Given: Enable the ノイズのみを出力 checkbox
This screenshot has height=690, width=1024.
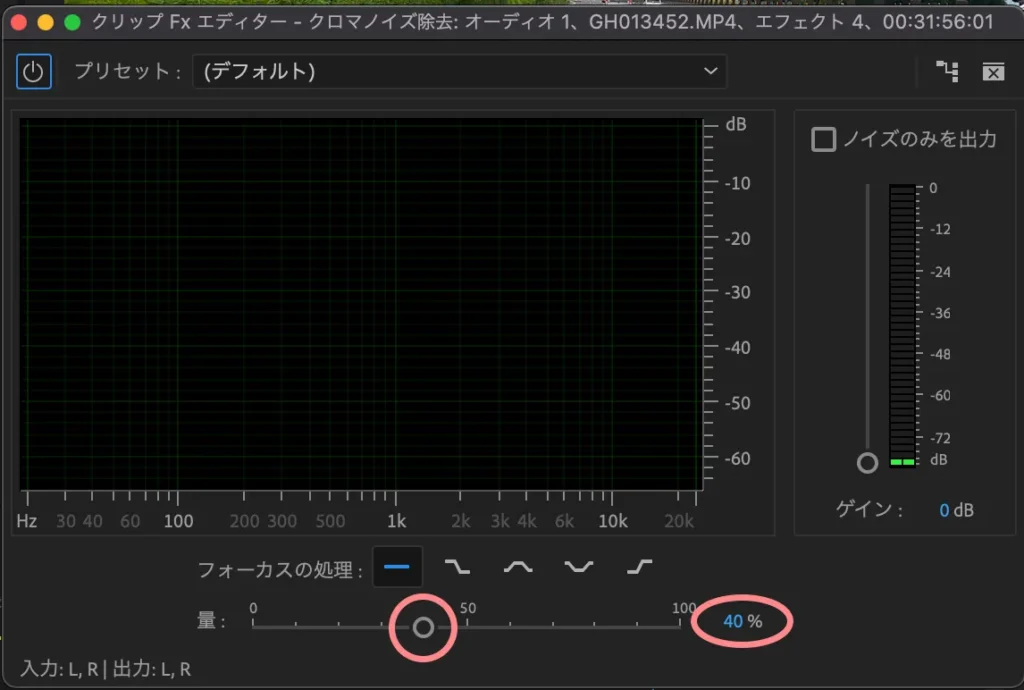Looking at the screenshot, I should coord(824,140).
